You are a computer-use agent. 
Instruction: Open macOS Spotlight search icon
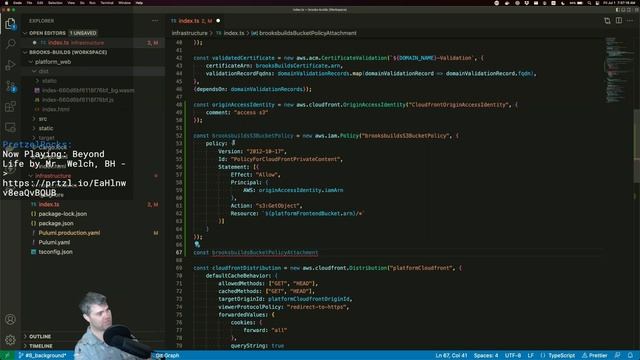[x=589, y=3]
